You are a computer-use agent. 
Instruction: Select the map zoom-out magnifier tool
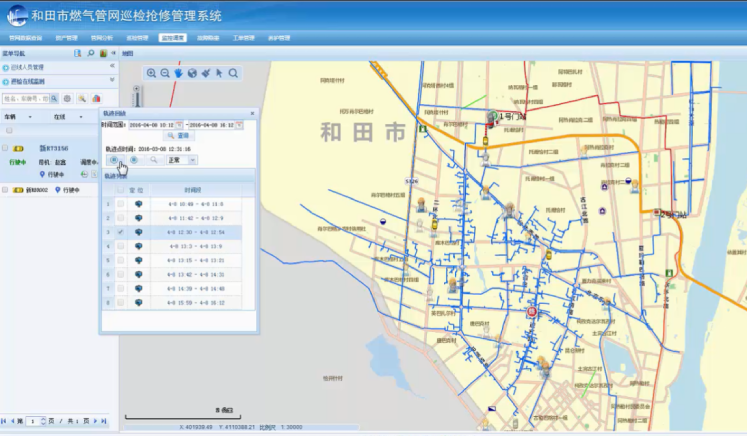165,73
